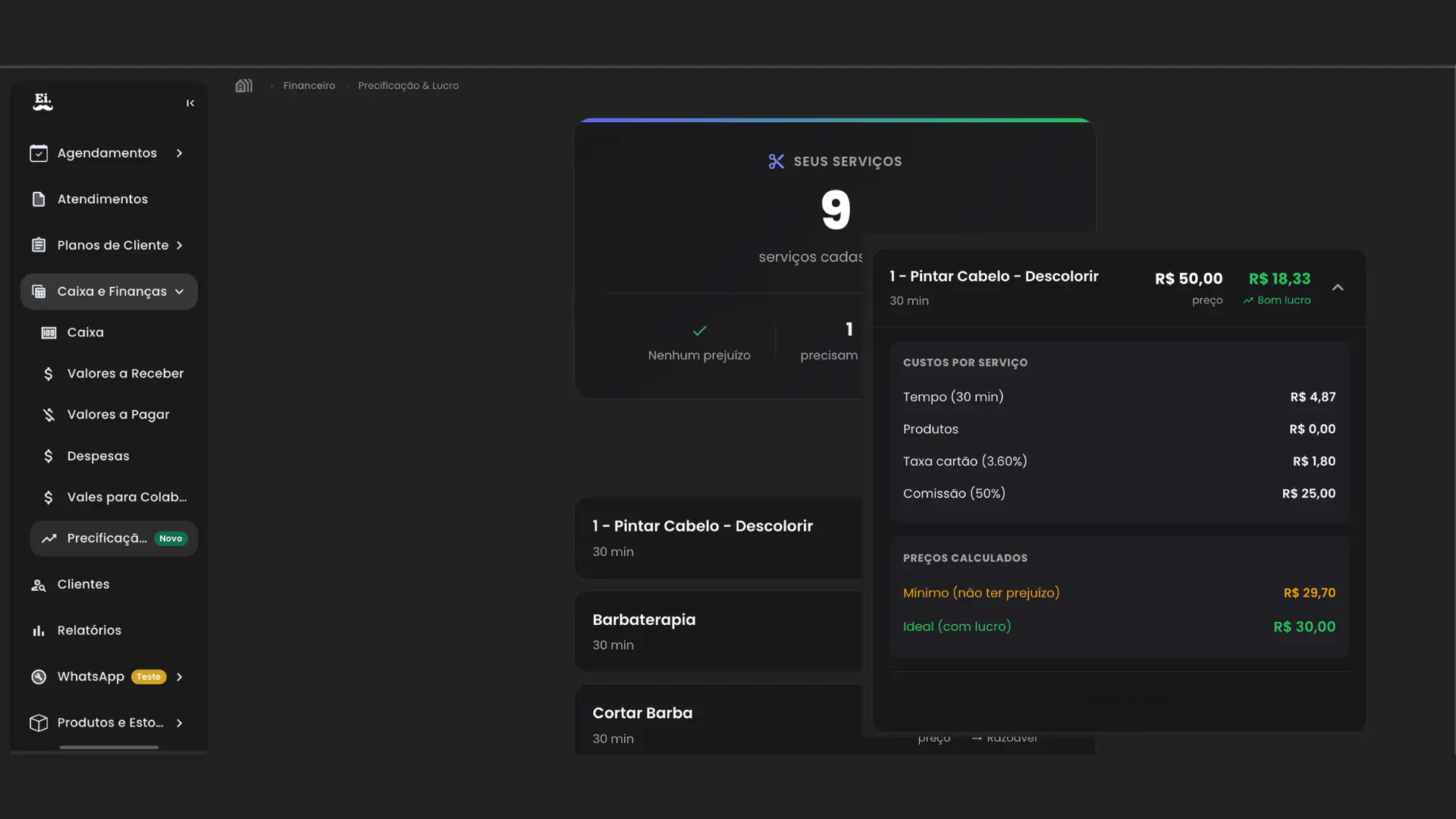Open Vales para Colaboradores page
This screenshot has height=819, width=1456.
click(127, 497)
